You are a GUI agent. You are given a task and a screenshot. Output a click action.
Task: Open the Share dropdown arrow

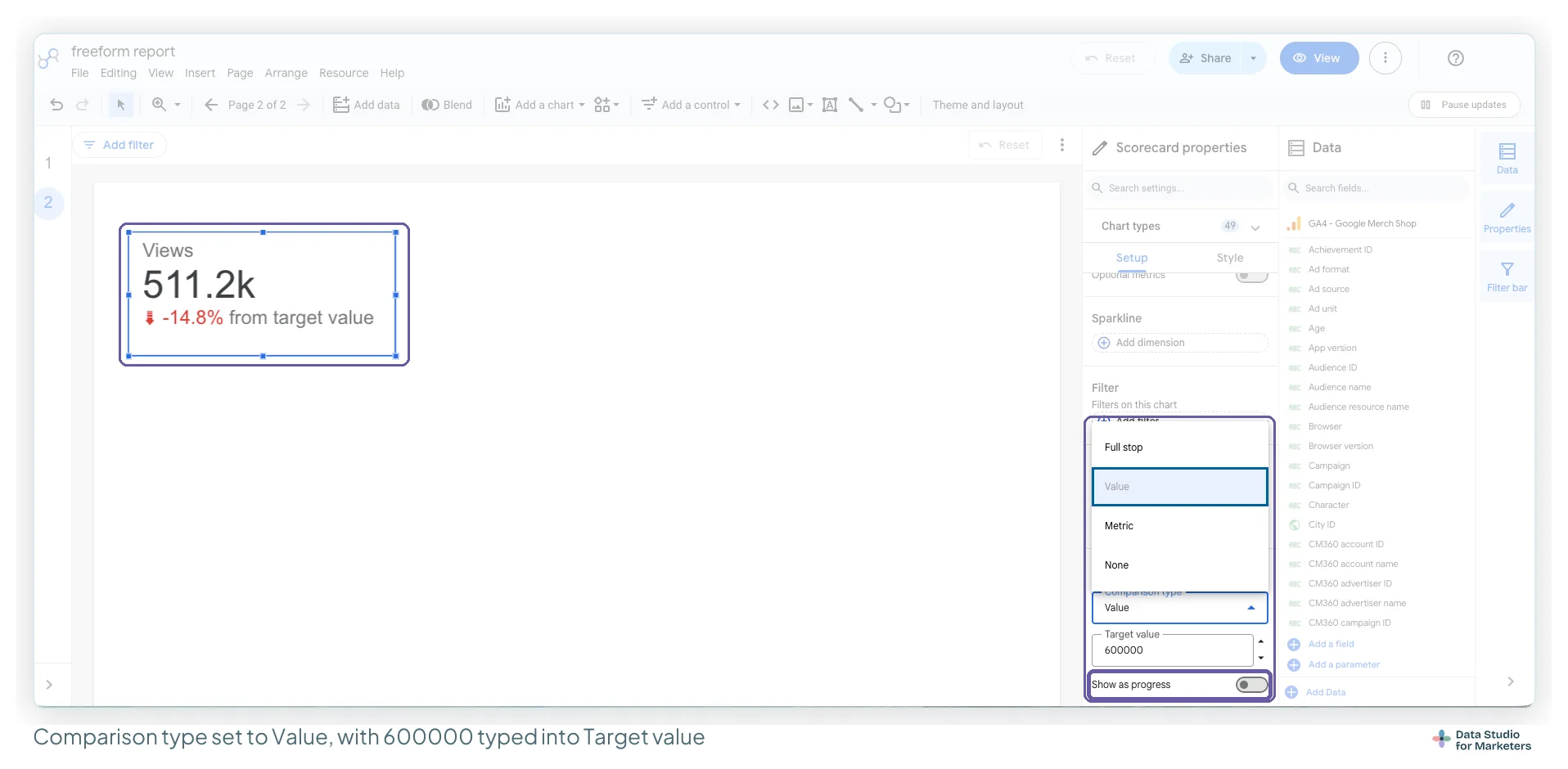click(1253, 58)
